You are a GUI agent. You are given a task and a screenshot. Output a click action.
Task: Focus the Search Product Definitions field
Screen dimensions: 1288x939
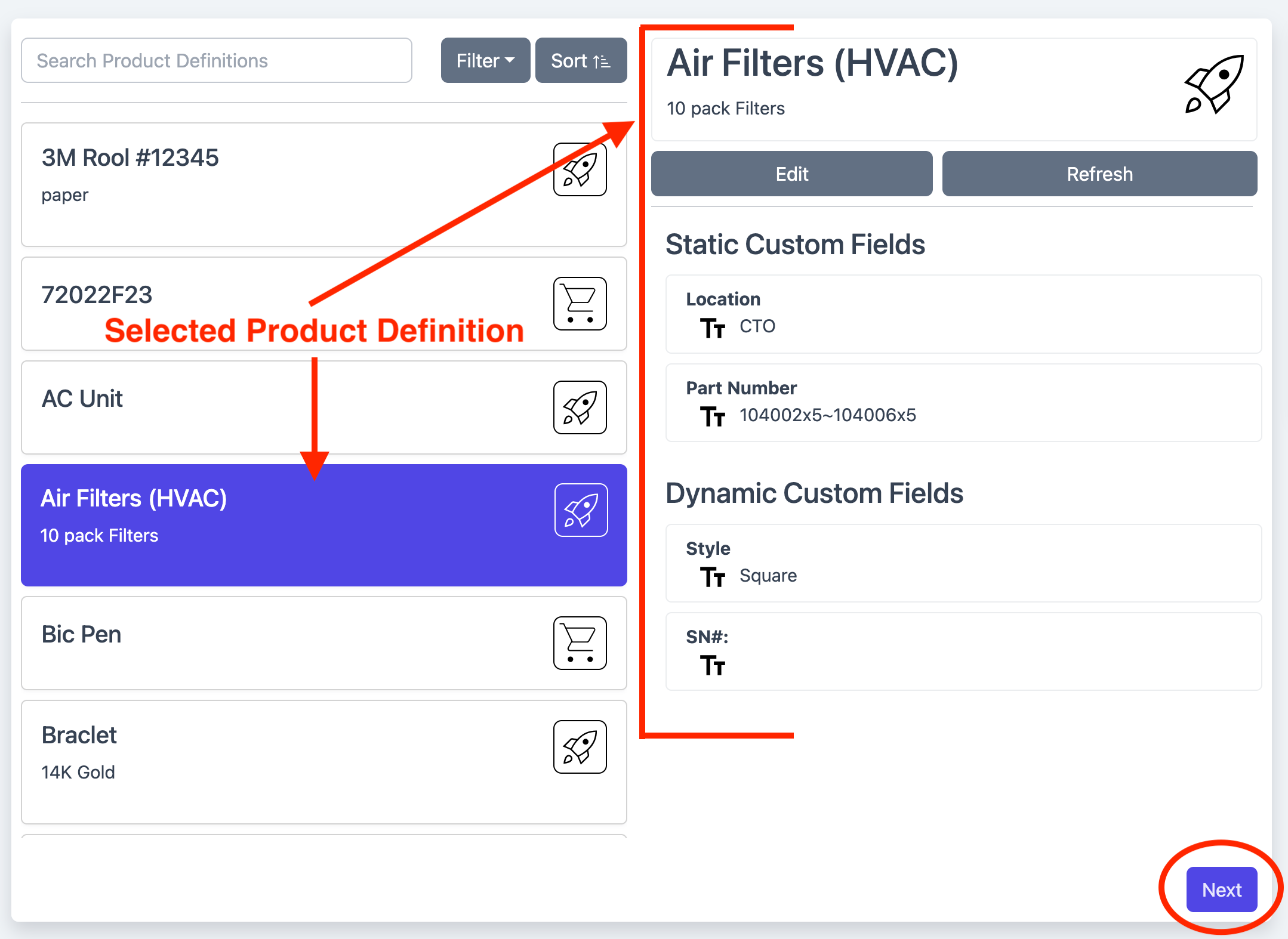pos(216,60)
